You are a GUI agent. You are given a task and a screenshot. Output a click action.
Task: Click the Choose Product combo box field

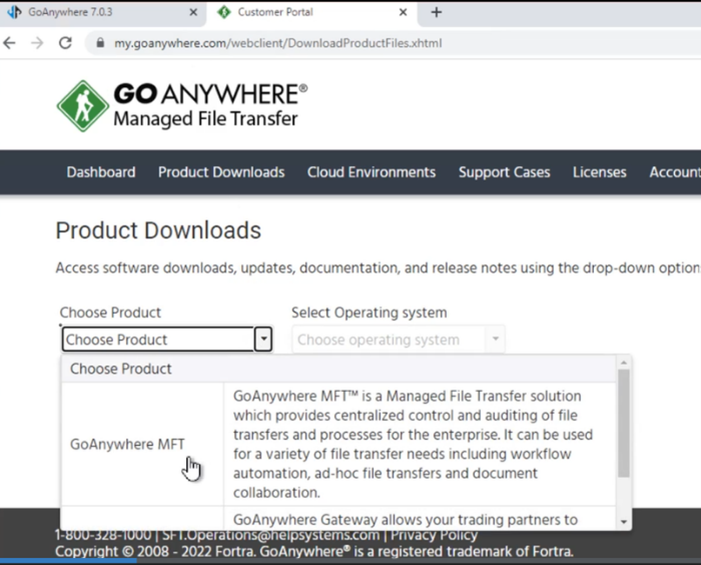click(x=158, y=339)
